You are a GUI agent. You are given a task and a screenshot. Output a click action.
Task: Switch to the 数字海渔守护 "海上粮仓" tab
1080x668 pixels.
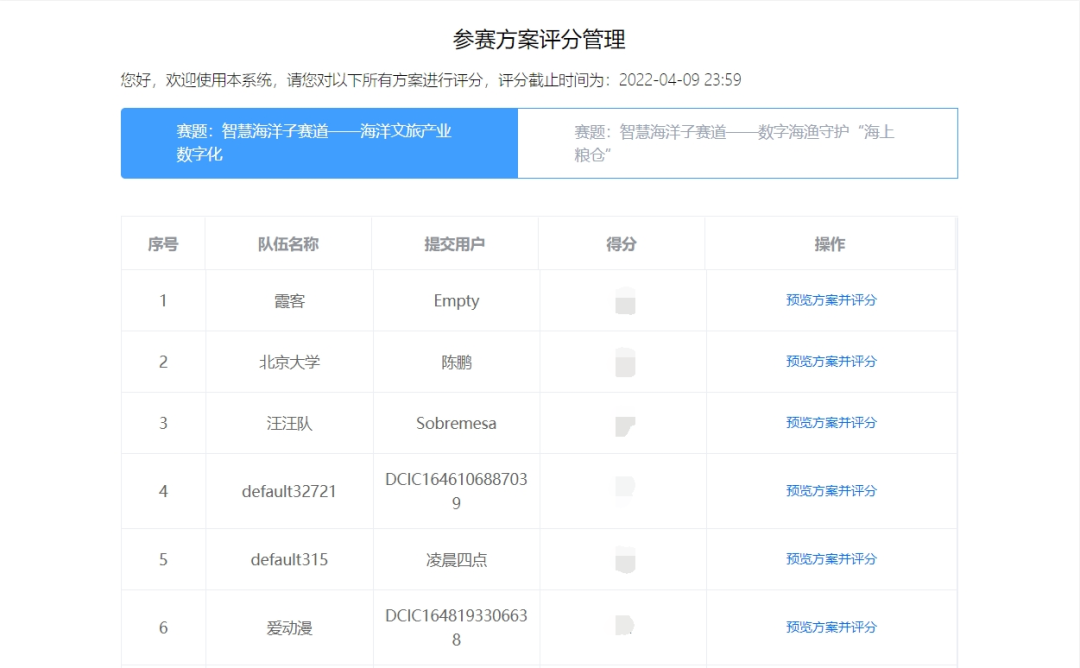click(737, 143)
